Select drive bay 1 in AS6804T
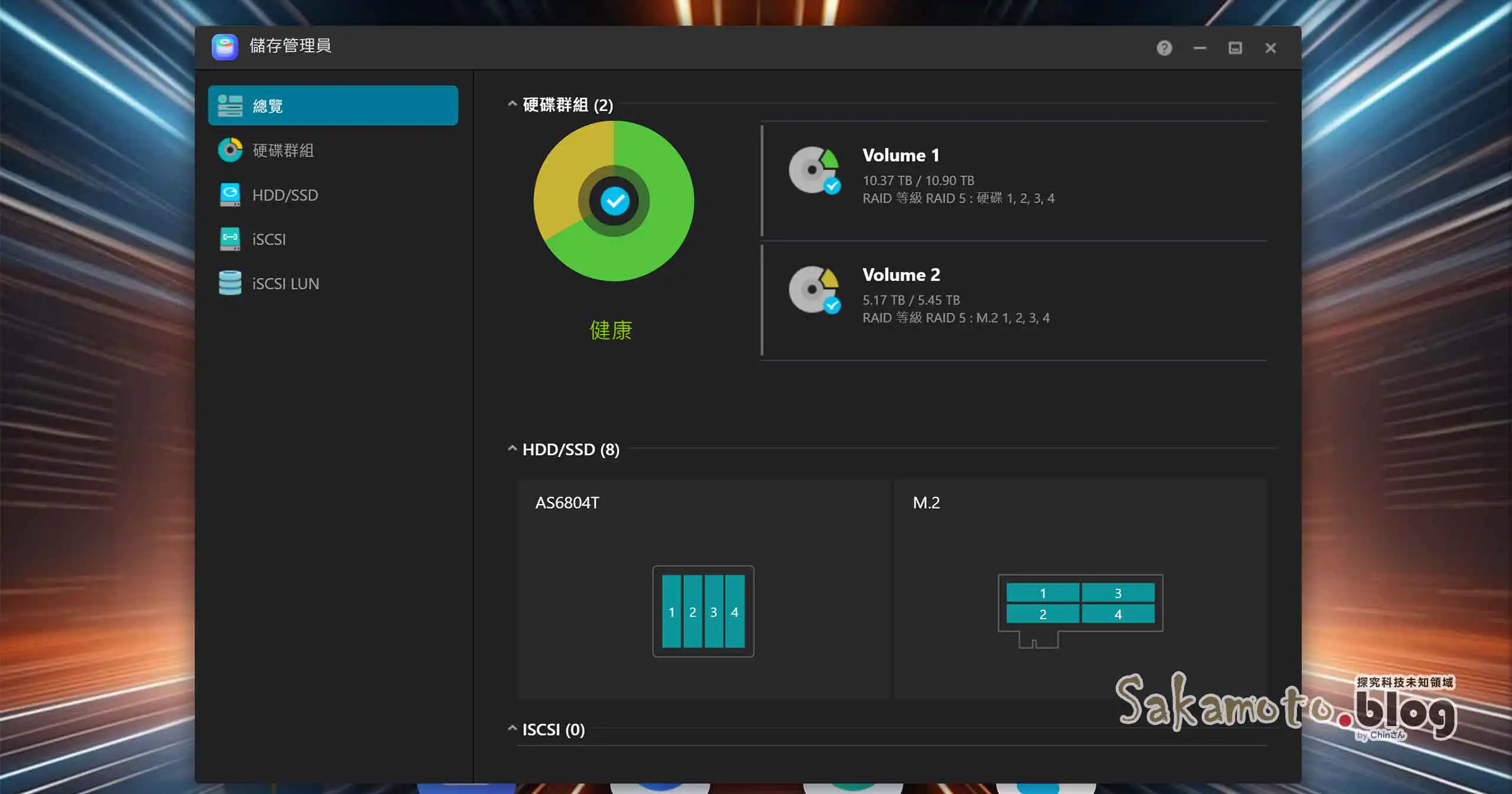1512x794 pixels. 672,611
